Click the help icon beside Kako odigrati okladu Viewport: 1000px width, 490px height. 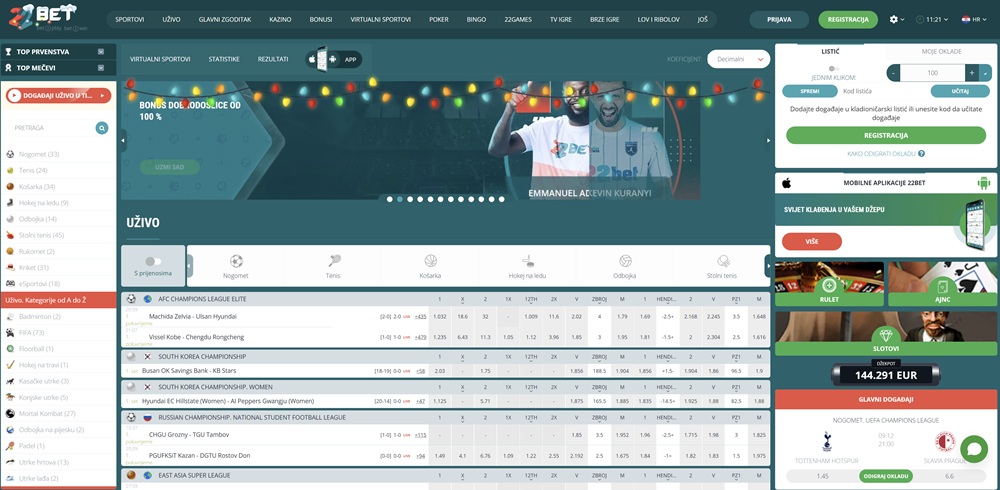921,154
